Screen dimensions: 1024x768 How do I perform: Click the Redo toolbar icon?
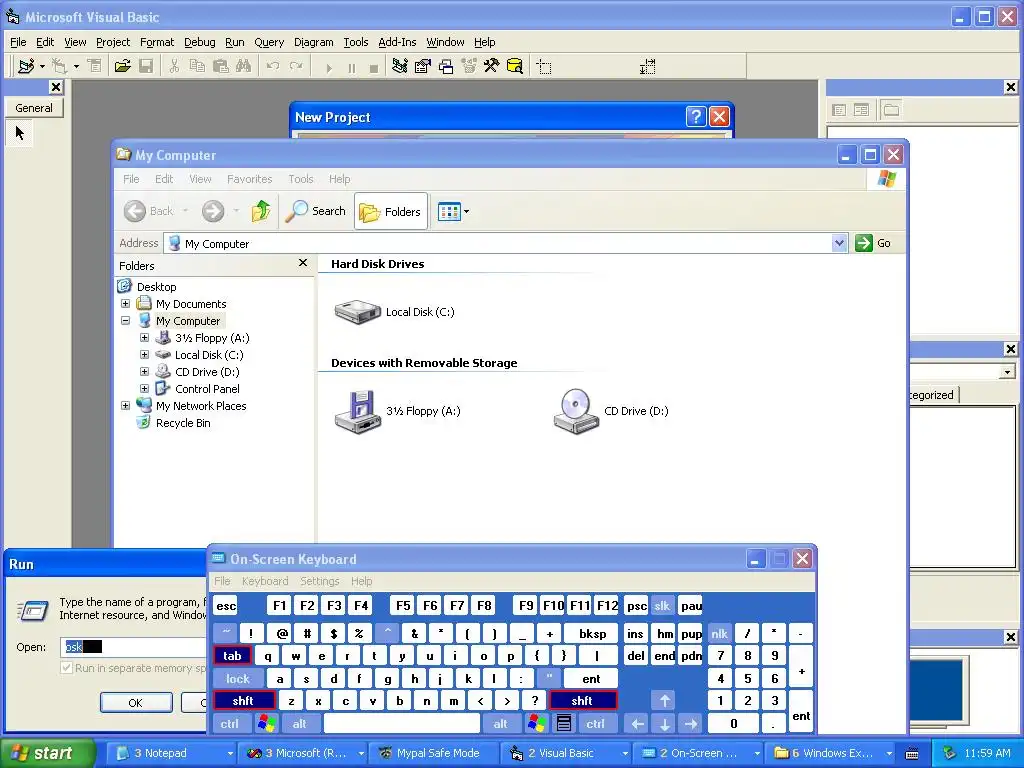296,66
